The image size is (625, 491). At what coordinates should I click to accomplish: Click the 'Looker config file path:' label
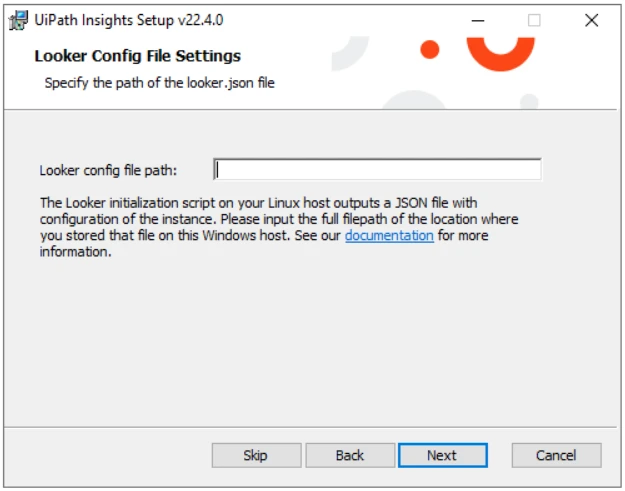[x=108, y=171]
